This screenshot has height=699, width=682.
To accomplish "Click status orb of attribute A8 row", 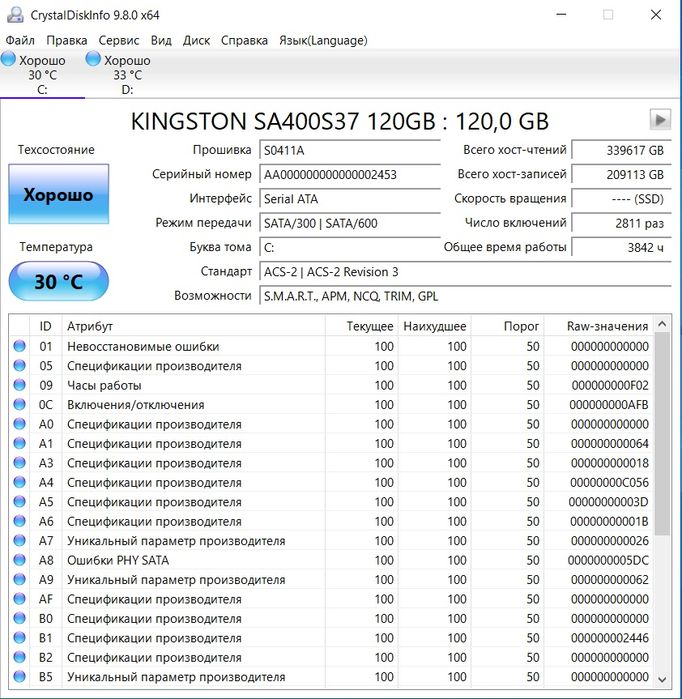I will tap(20, 560).
